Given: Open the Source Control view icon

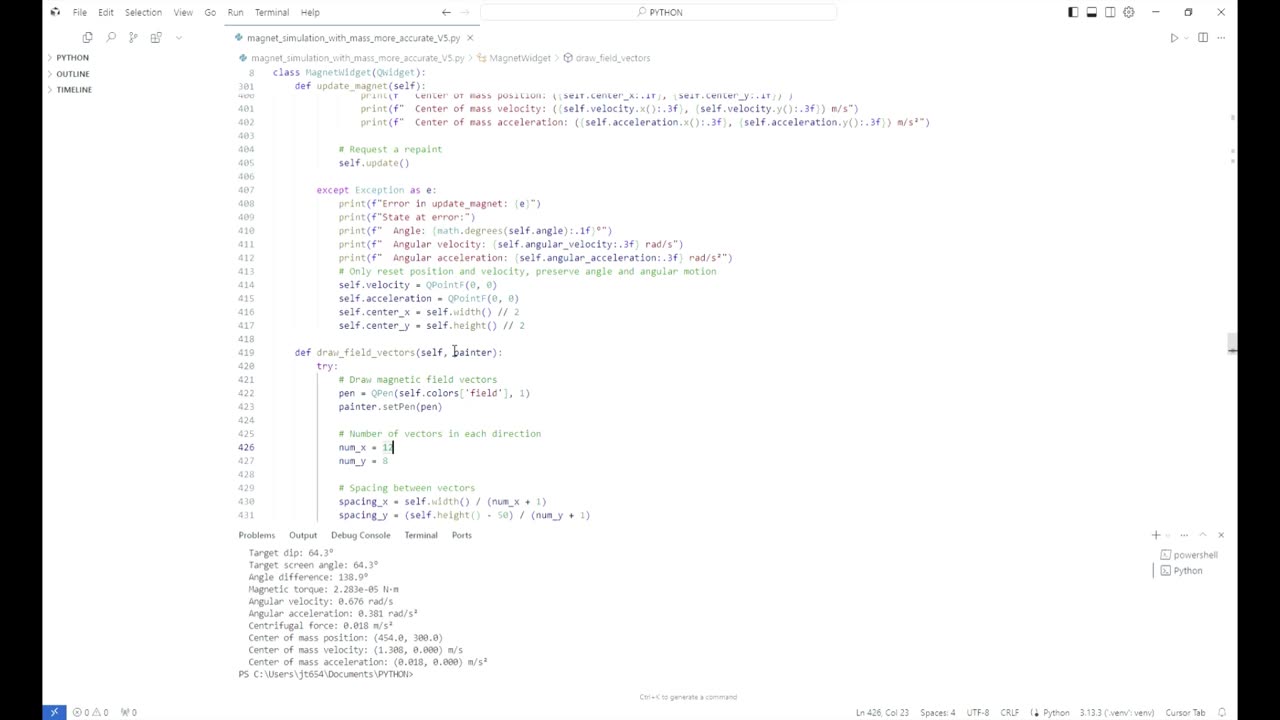Looking at the screenshot, I should [x=133, y=38].
